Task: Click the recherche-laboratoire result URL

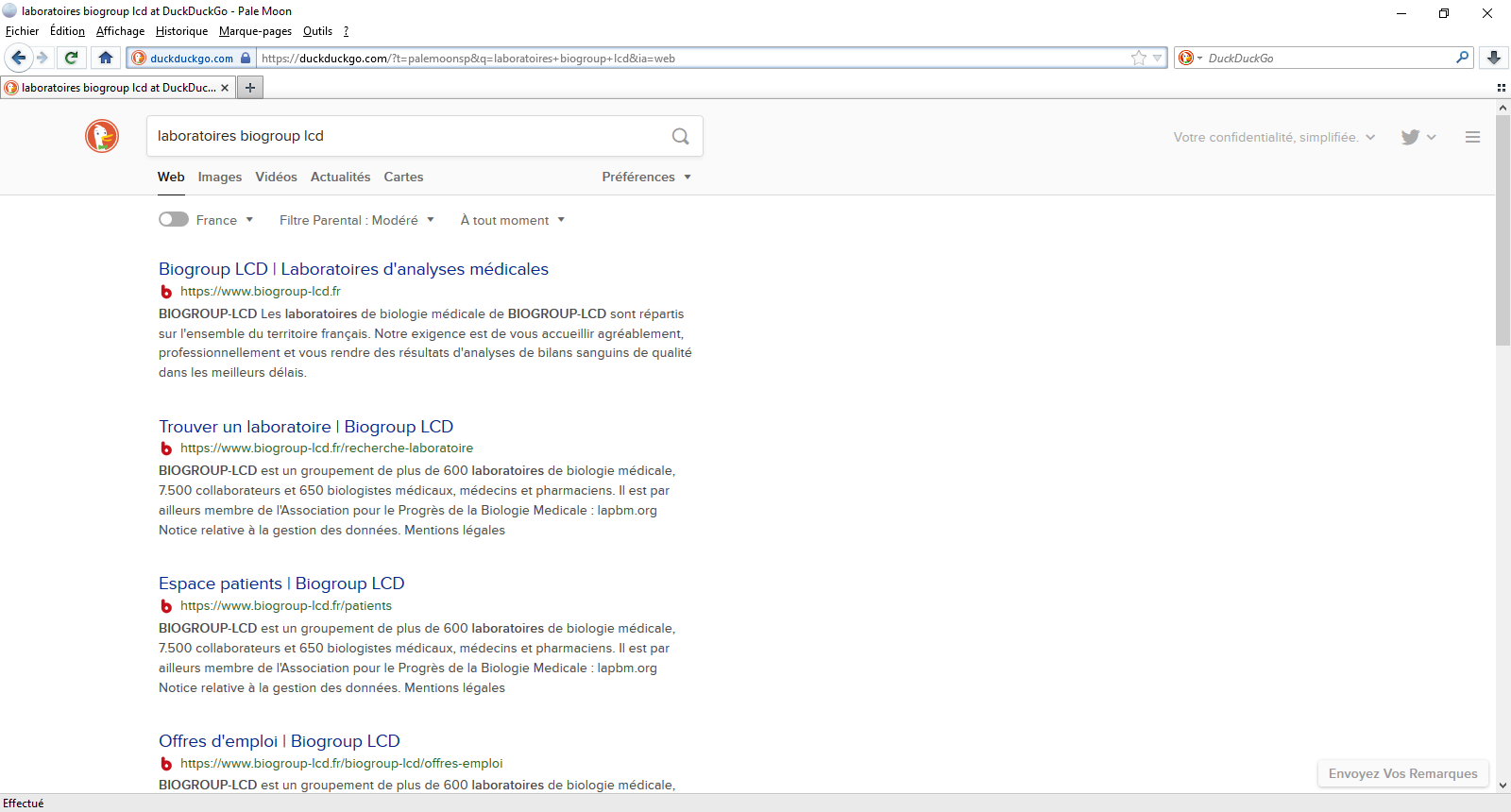Action: (327, 448)
